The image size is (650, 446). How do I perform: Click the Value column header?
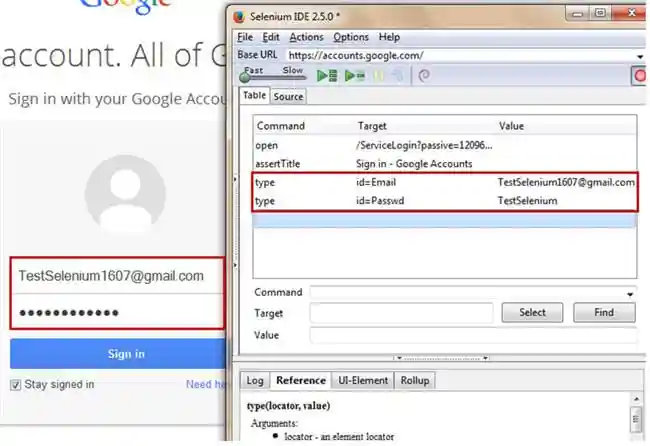coord(511,126)
